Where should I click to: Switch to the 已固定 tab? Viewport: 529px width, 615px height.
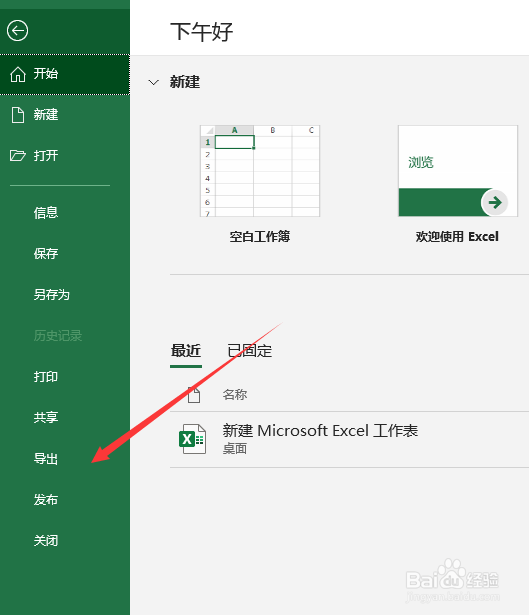coord(250,351)
